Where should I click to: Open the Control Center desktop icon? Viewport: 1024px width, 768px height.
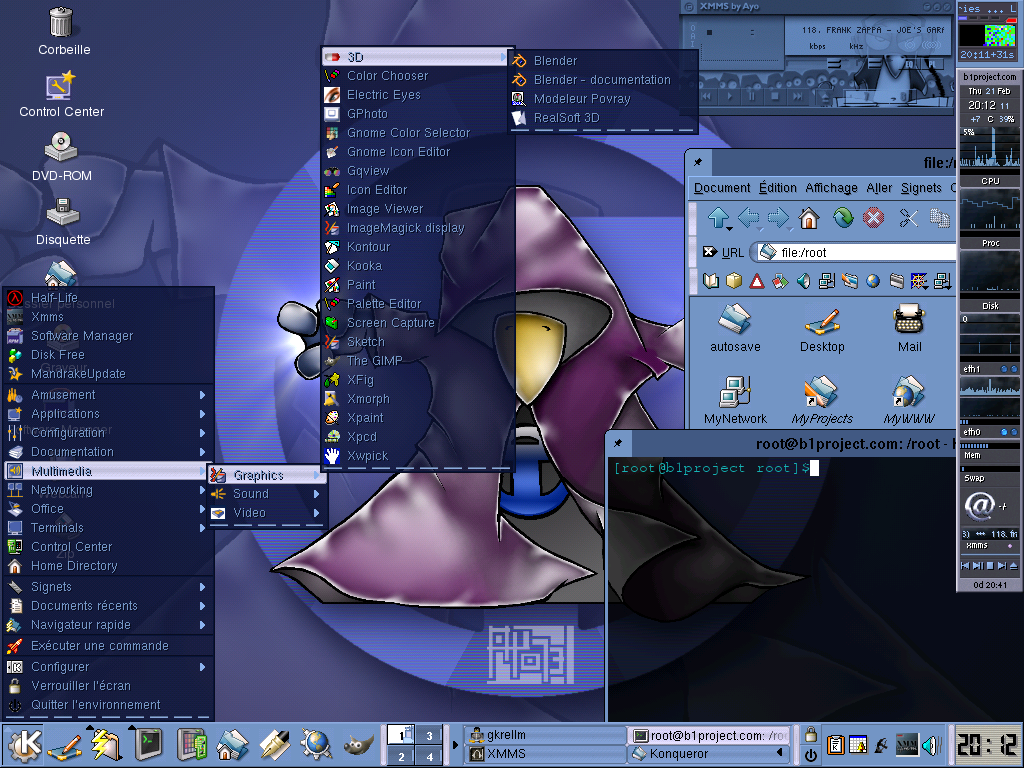(60, 86)
